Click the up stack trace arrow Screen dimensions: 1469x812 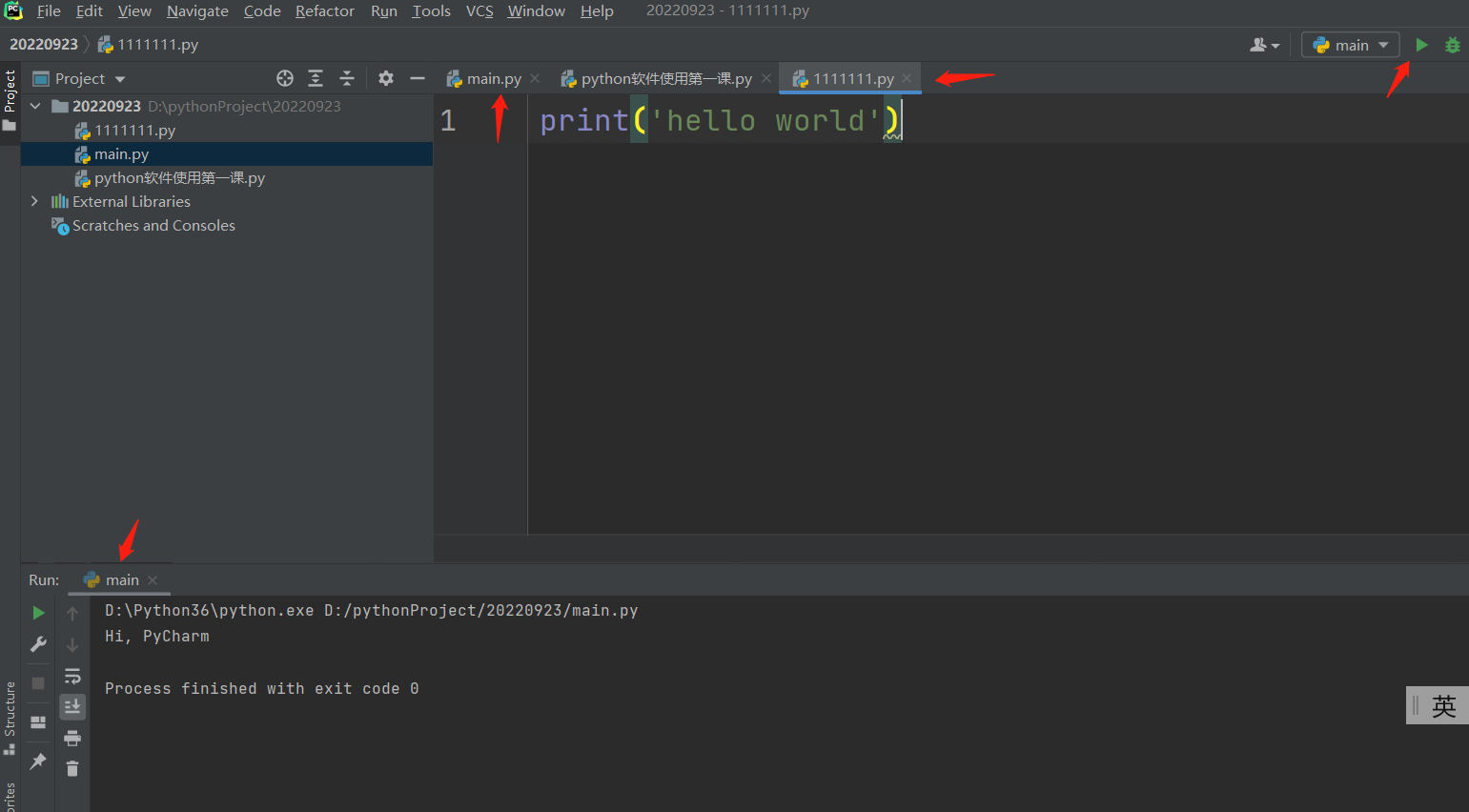pyautogui.click(x=72, y=614)
